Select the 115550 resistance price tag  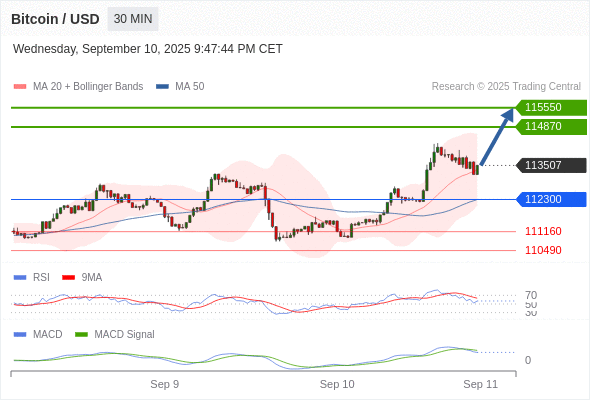[x=551, y=108]
